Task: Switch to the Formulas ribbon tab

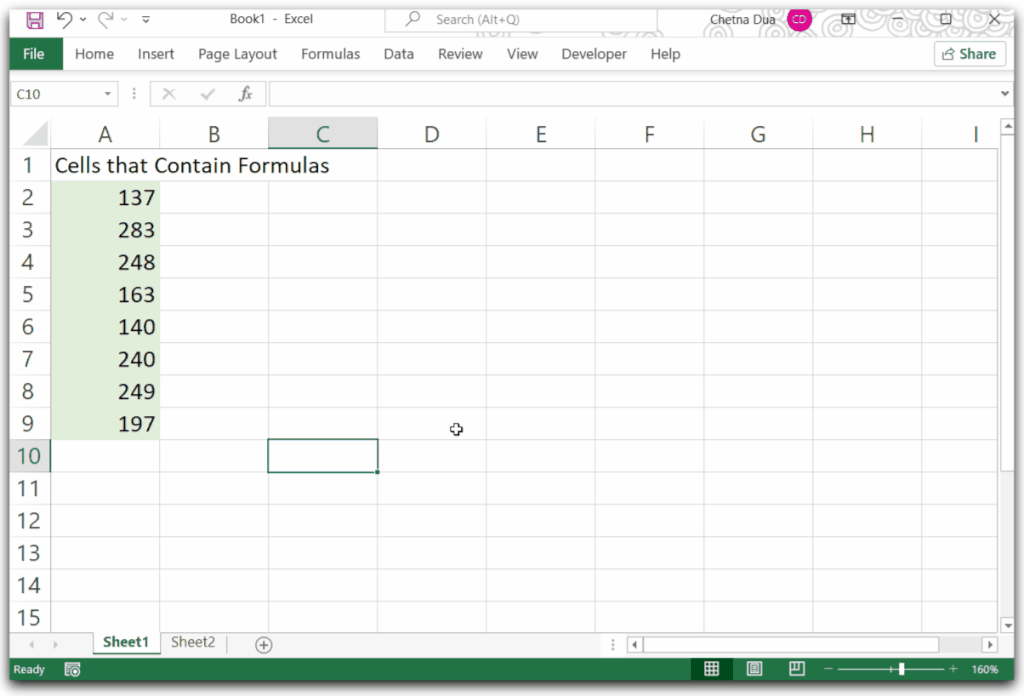Action: pos(330,54)
